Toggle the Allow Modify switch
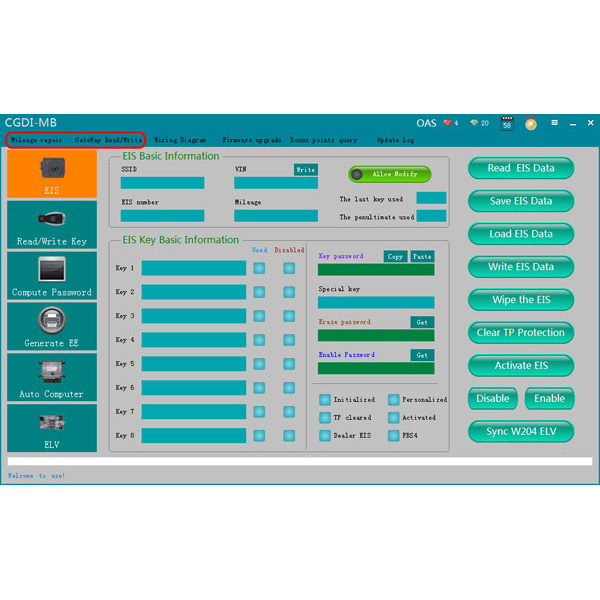Image resolution: width=600 pixels, height=600 pixels. coord(389,174)
